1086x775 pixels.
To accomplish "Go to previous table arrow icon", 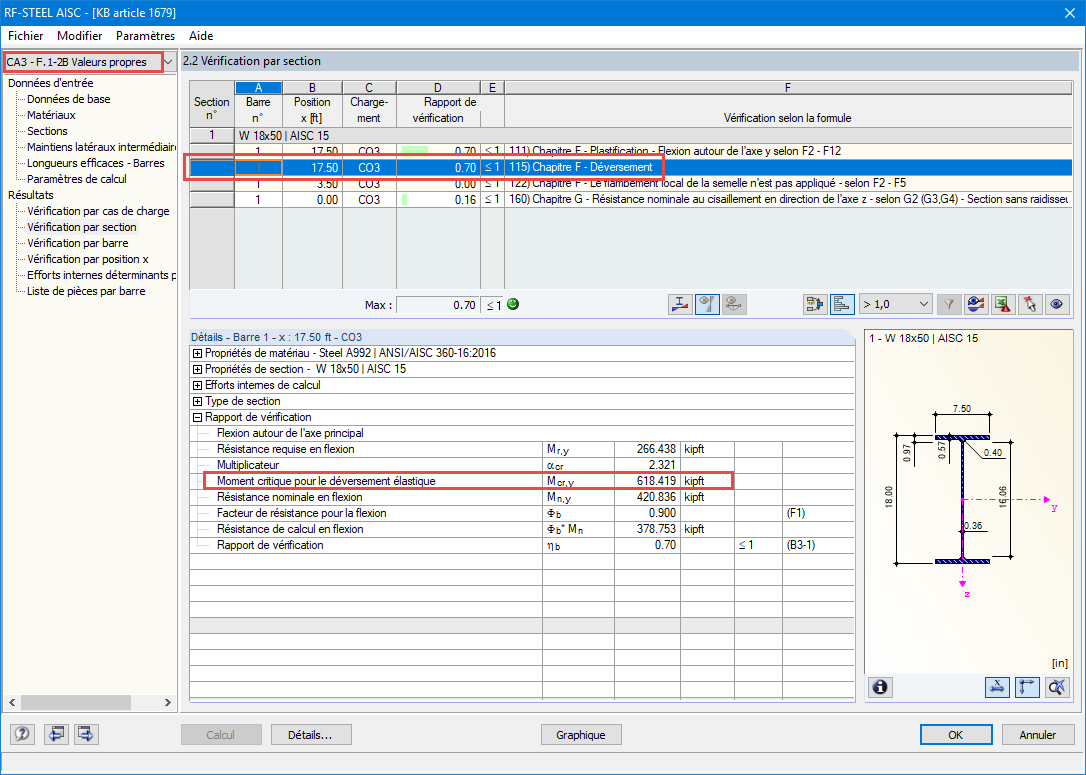I will tap(56, 734).
